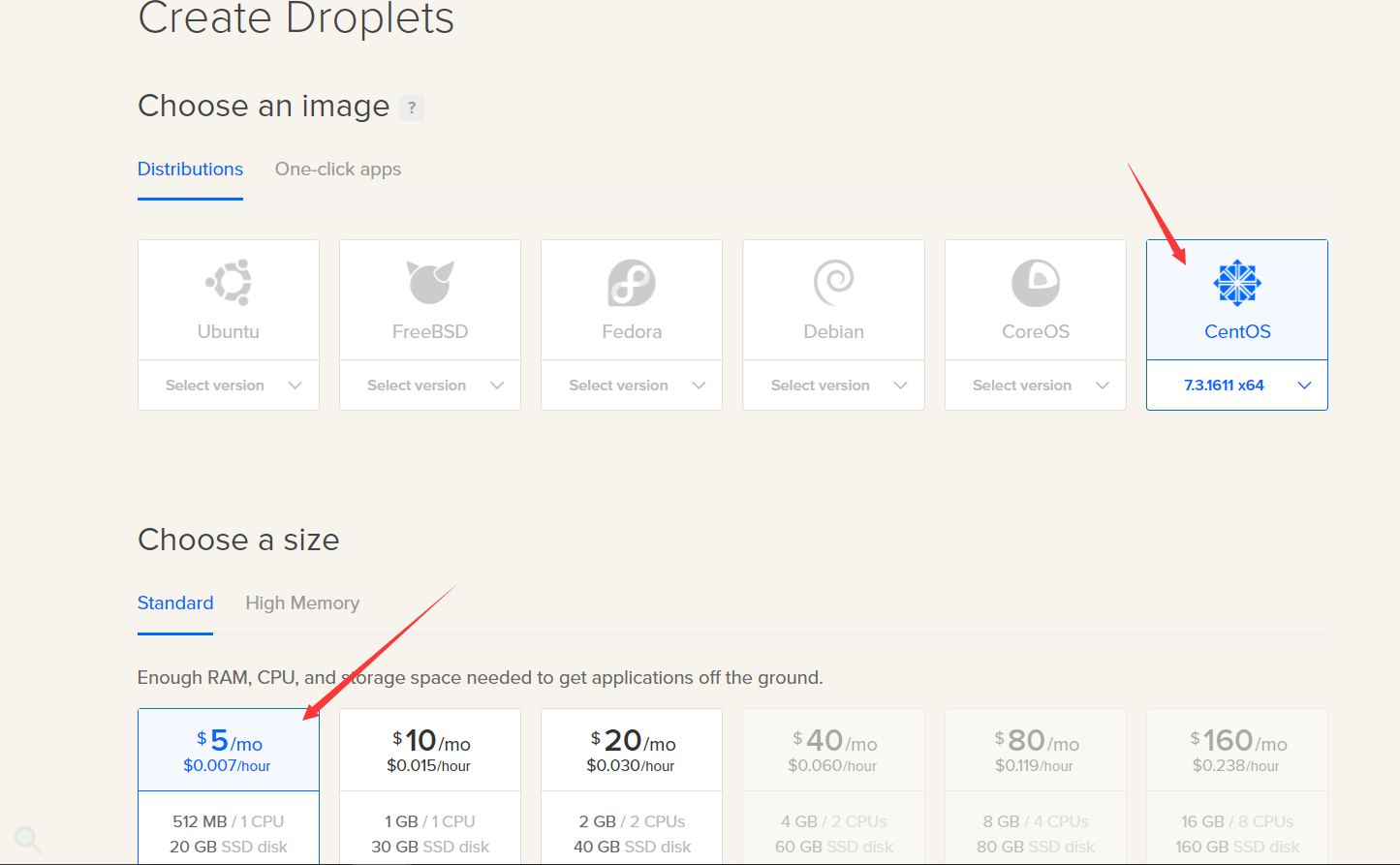
Task: Click the CoreOS label text
Action: point(1036,332)
